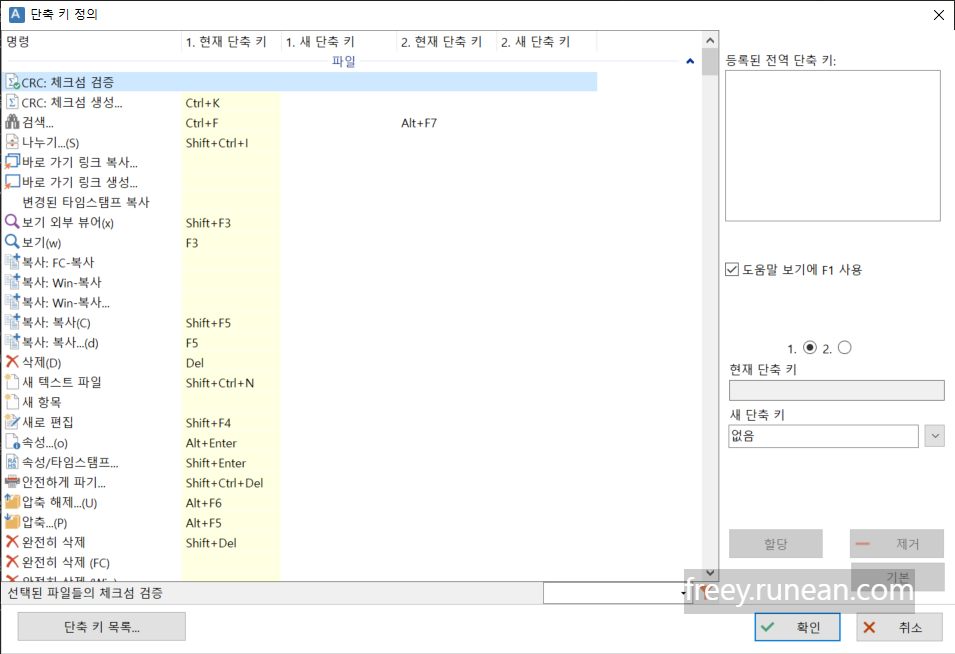Click the 나누기...(S) split icon
The width and height of the screenshot is (955, 654).
tap(12, 142)
